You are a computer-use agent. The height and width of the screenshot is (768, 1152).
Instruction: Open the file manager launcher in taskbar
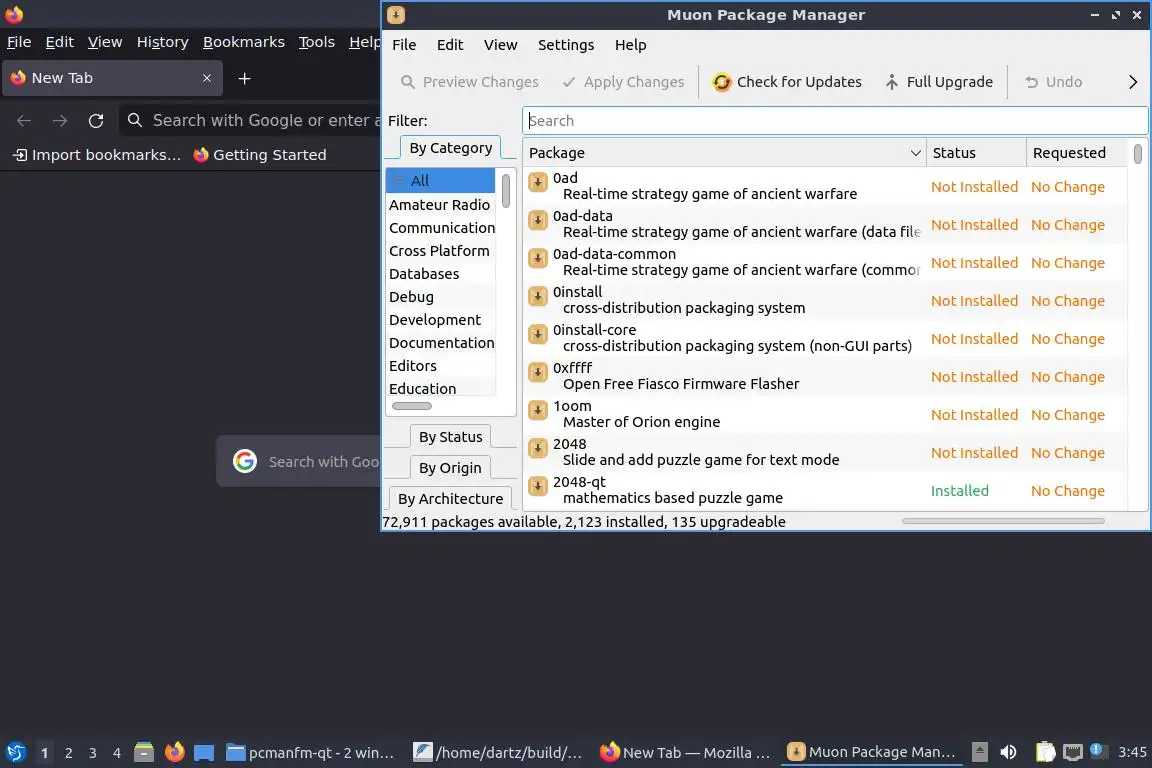pos(144,752)
